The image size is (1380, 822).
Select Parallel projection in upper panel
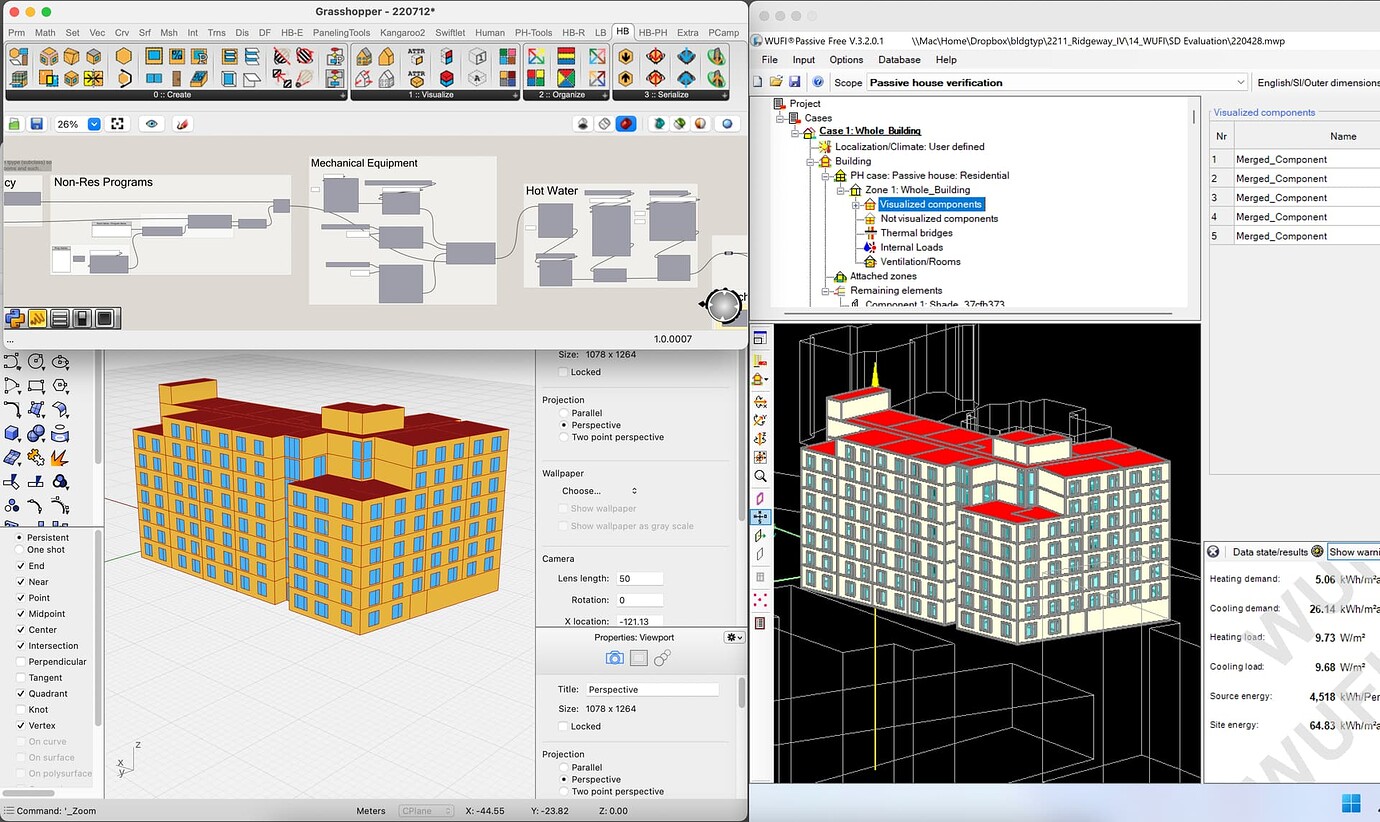[x=565, y=413]
